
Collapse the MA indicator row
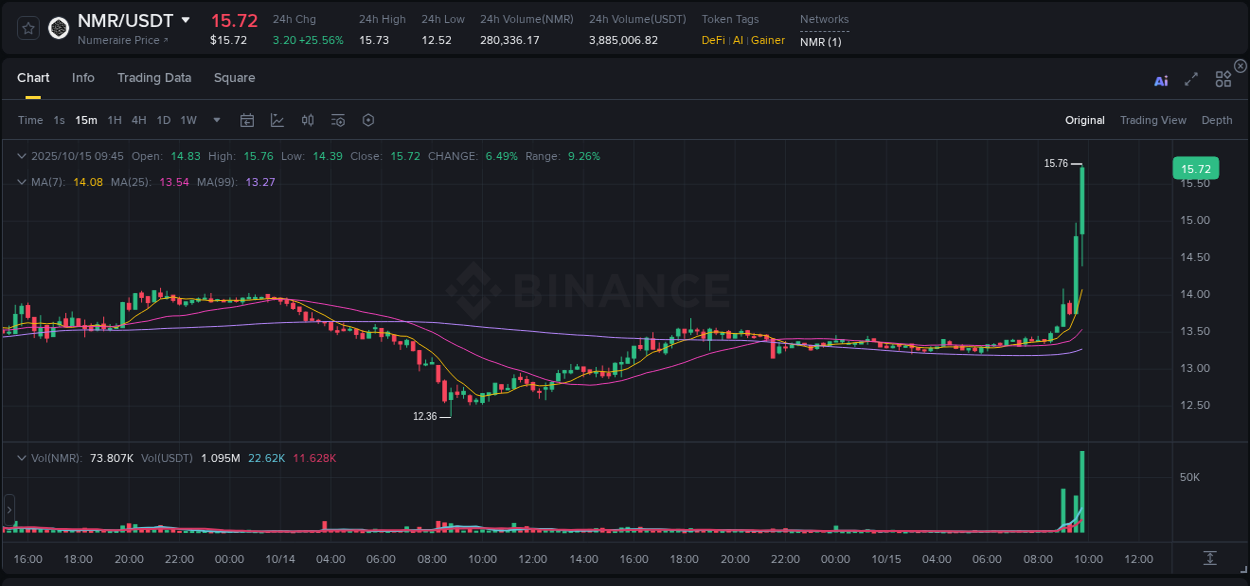pos(20,182)
